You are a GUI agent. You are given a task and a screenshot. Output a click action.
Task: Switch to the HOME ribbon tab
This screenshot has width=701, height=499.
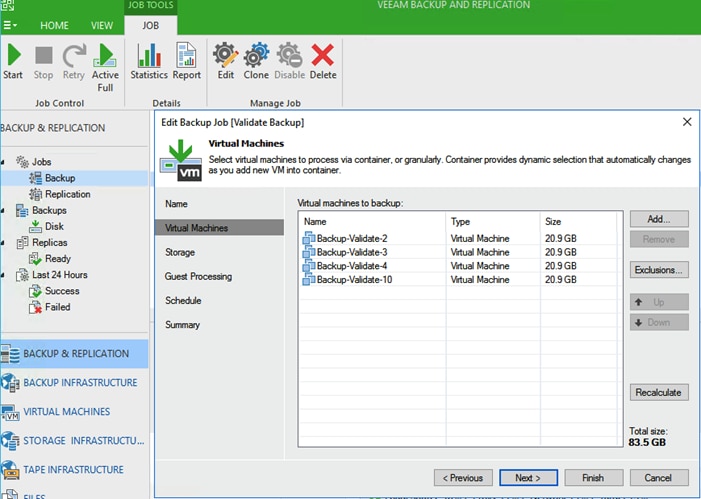[55, 25]
